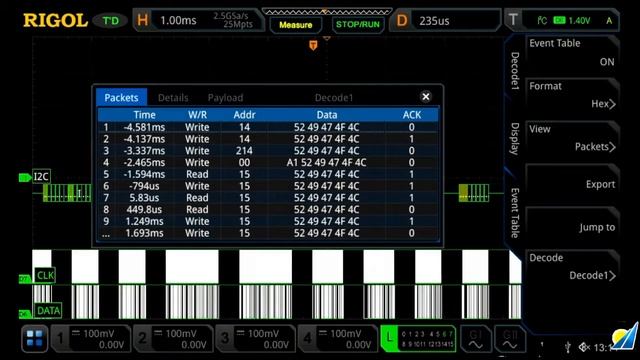Click the RIGOL logo
The image size is (640, 360).
[x=55, y=20]
